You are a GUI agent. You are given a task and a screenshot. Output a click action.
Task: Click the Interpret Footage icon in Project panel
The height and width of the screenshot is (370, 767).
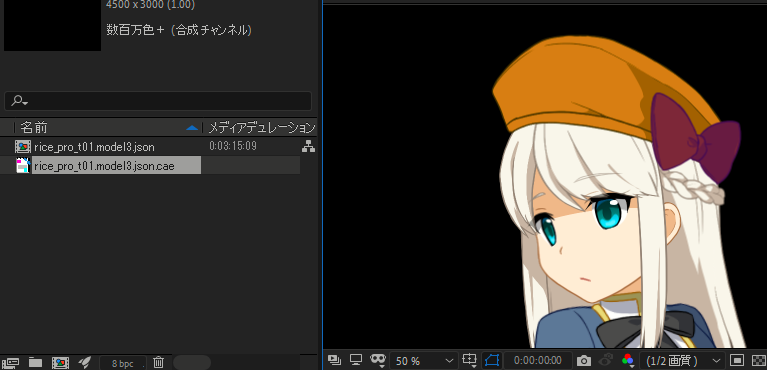tap(11, 363)
